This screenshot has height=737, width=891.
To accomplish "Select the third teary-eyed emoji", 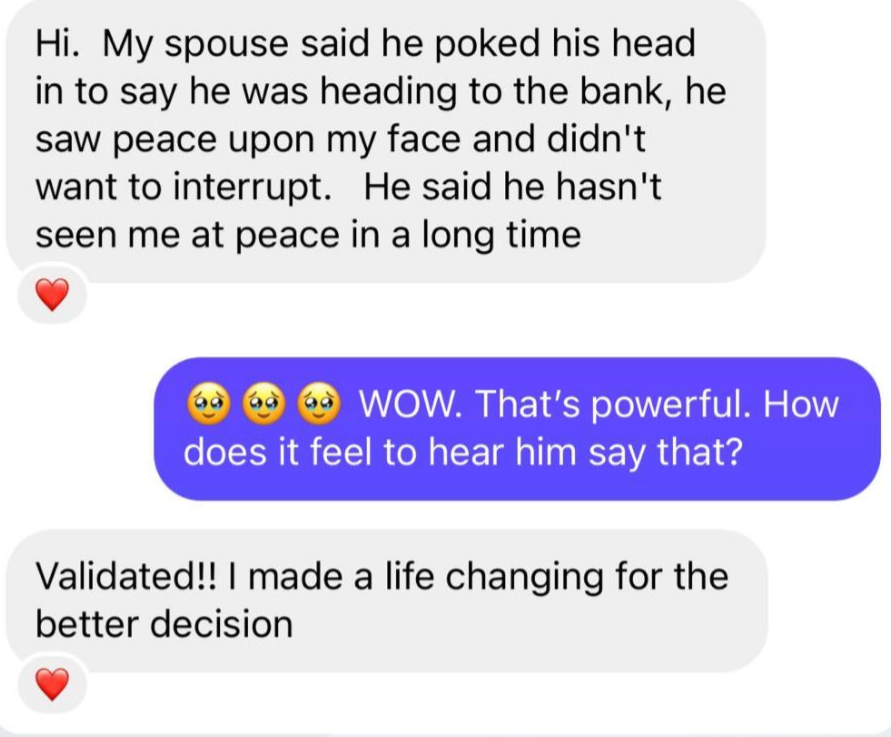I will point(320,405).
